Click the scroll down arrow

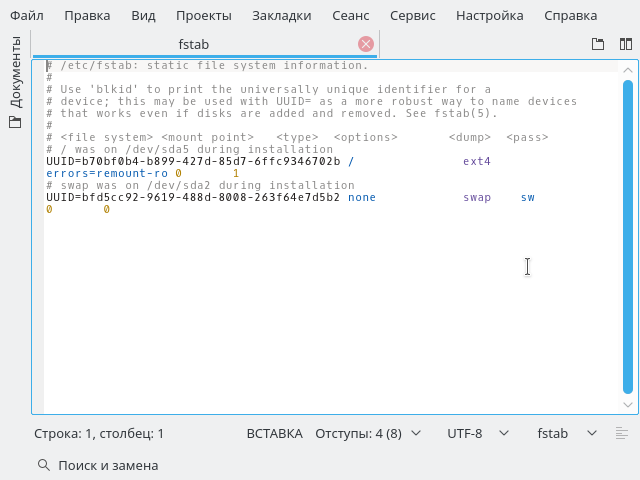(628, 404)
